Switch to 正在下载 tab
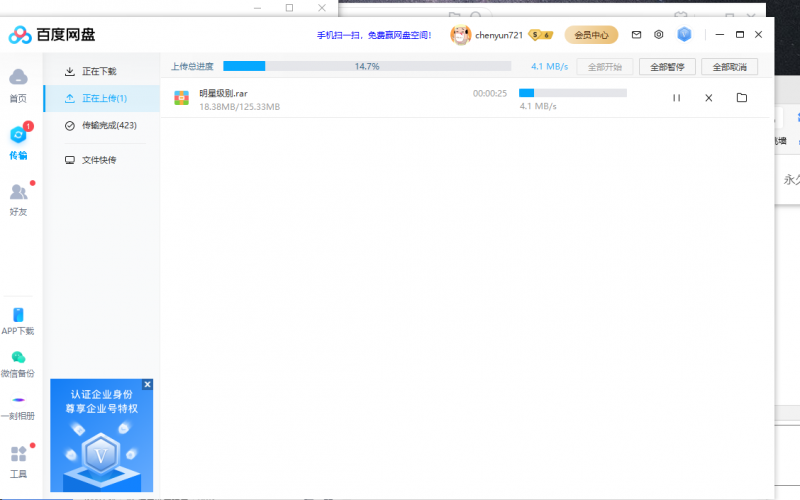The width and height of the screenshot is (800, 500). pos(99,72)
